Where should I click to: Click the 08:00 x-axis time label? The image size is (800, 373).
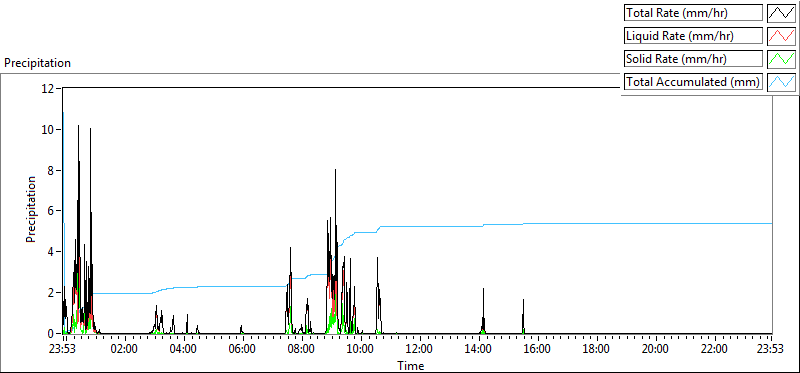pos(302,350)
